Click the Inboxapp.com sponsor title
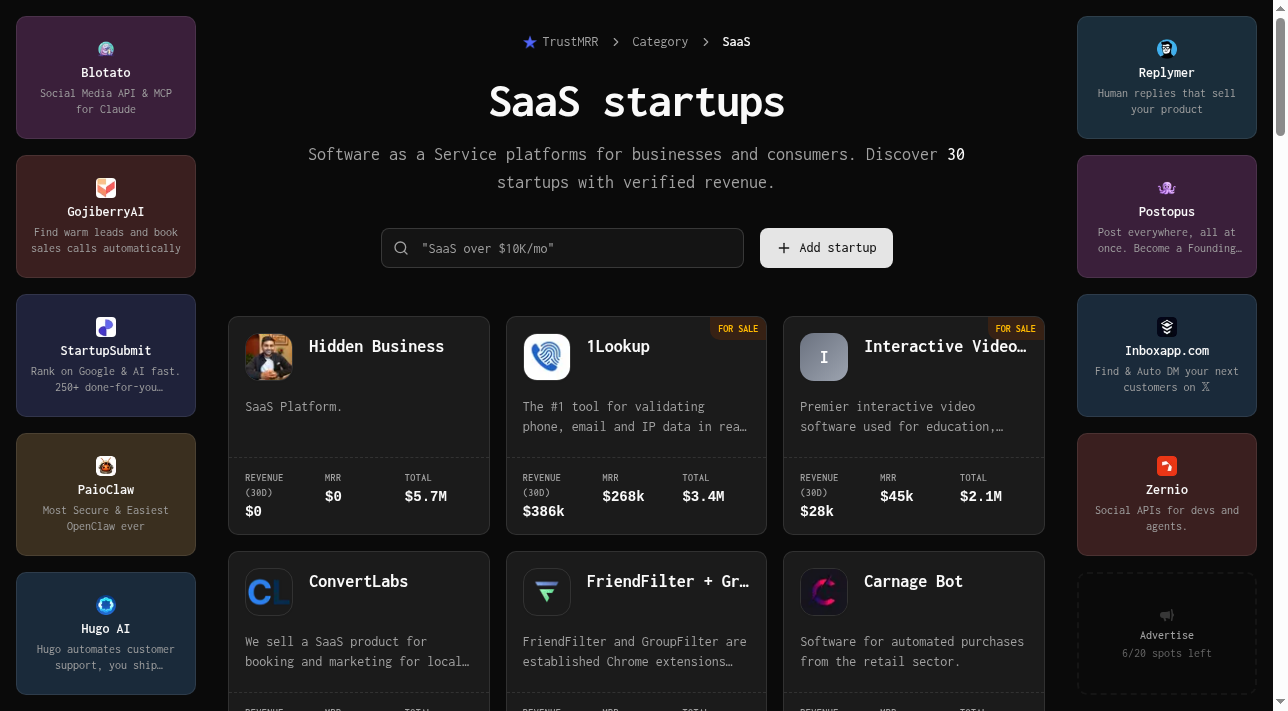1288x711 pixels. click(x=1167, y=351)
